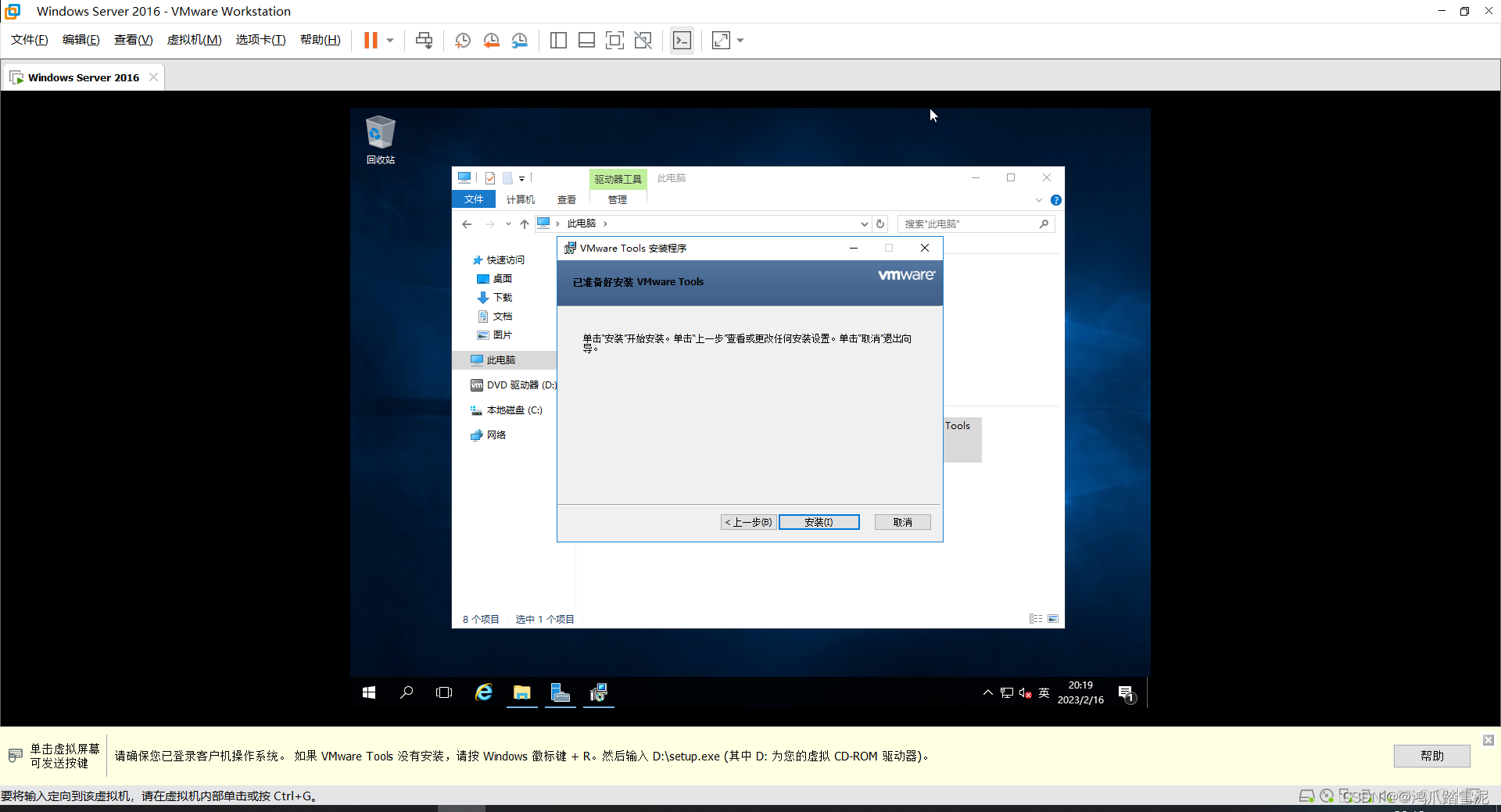Screen dimensions: 1501x812
Task: Click the 文件 ribbon tab in Explorer
Action: pyautogui.click(x=474, y=199)
